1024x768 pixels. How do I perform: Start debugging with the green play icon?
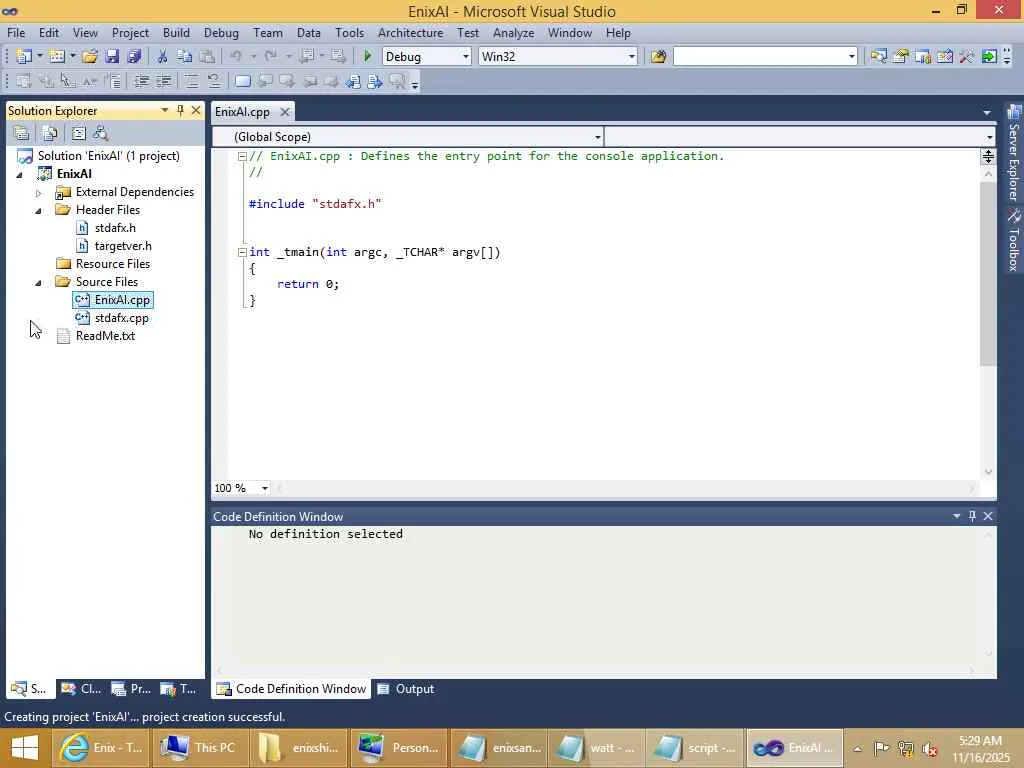pyautogui.click(x=367, y=57)
